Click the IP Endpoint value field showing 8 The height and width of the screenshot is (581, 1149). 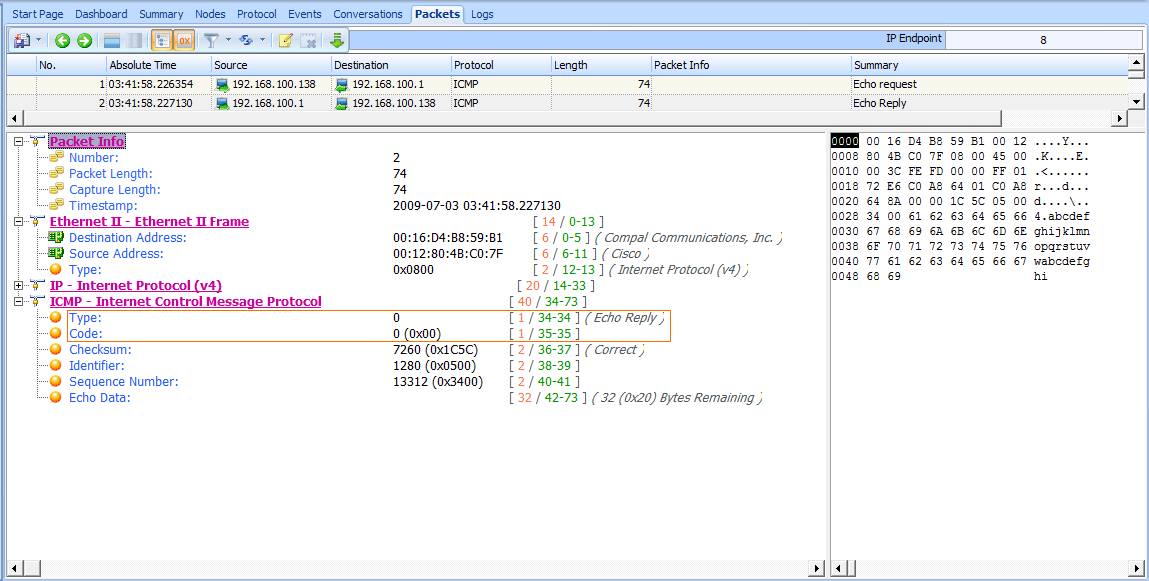[x=1043, y=40]
